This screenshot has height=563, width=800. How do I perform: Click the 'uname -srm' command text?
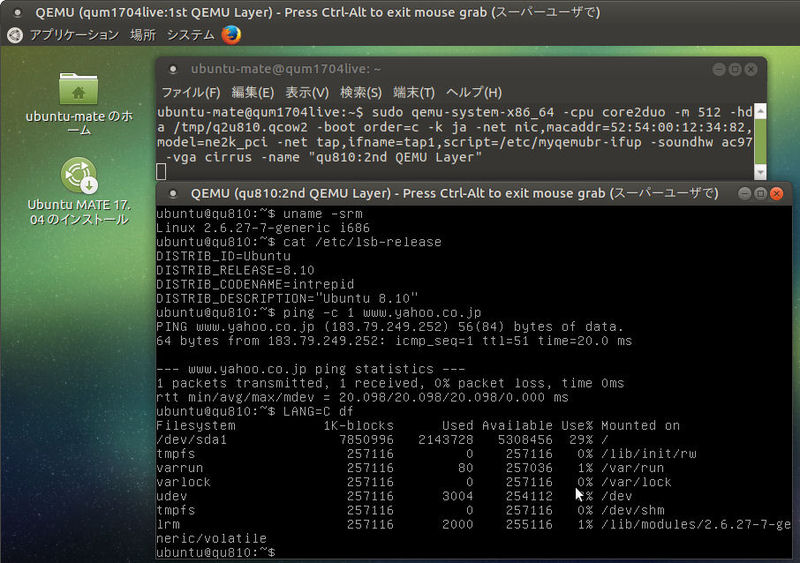coord(323,214)
